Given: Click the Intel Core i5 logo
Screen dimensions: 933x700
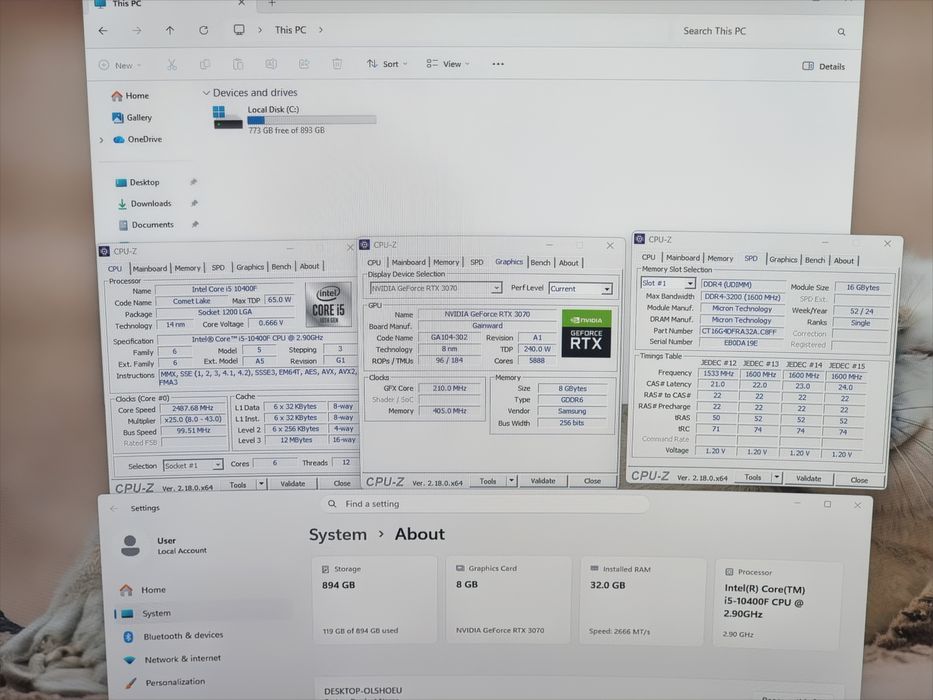Looking at the screenshot, I should click(x=328, y=305).
